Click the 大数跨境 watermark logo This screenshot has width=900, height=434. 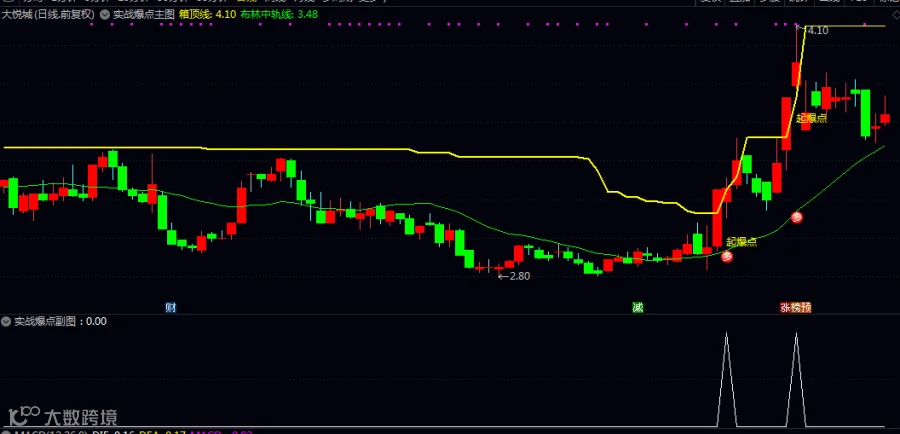(63, 416)
